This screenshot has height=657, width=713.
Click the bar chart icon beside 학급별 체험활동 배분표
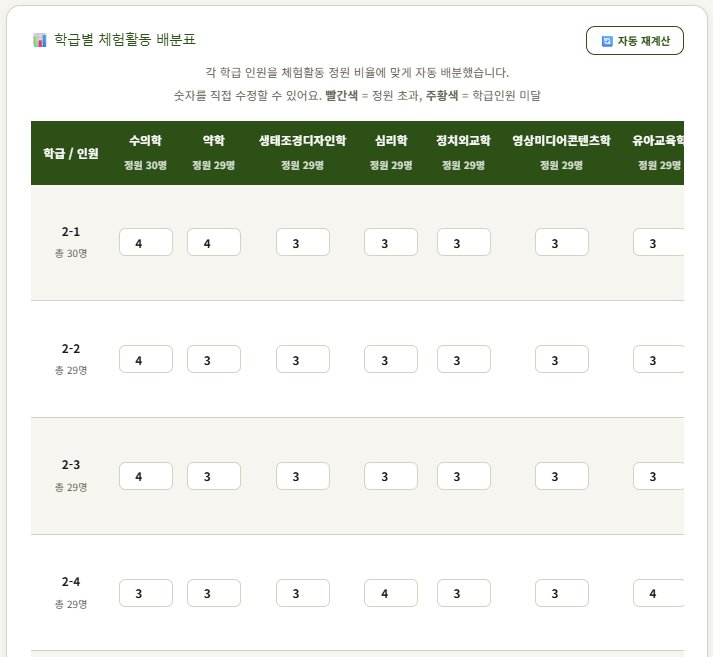(40, 40)
